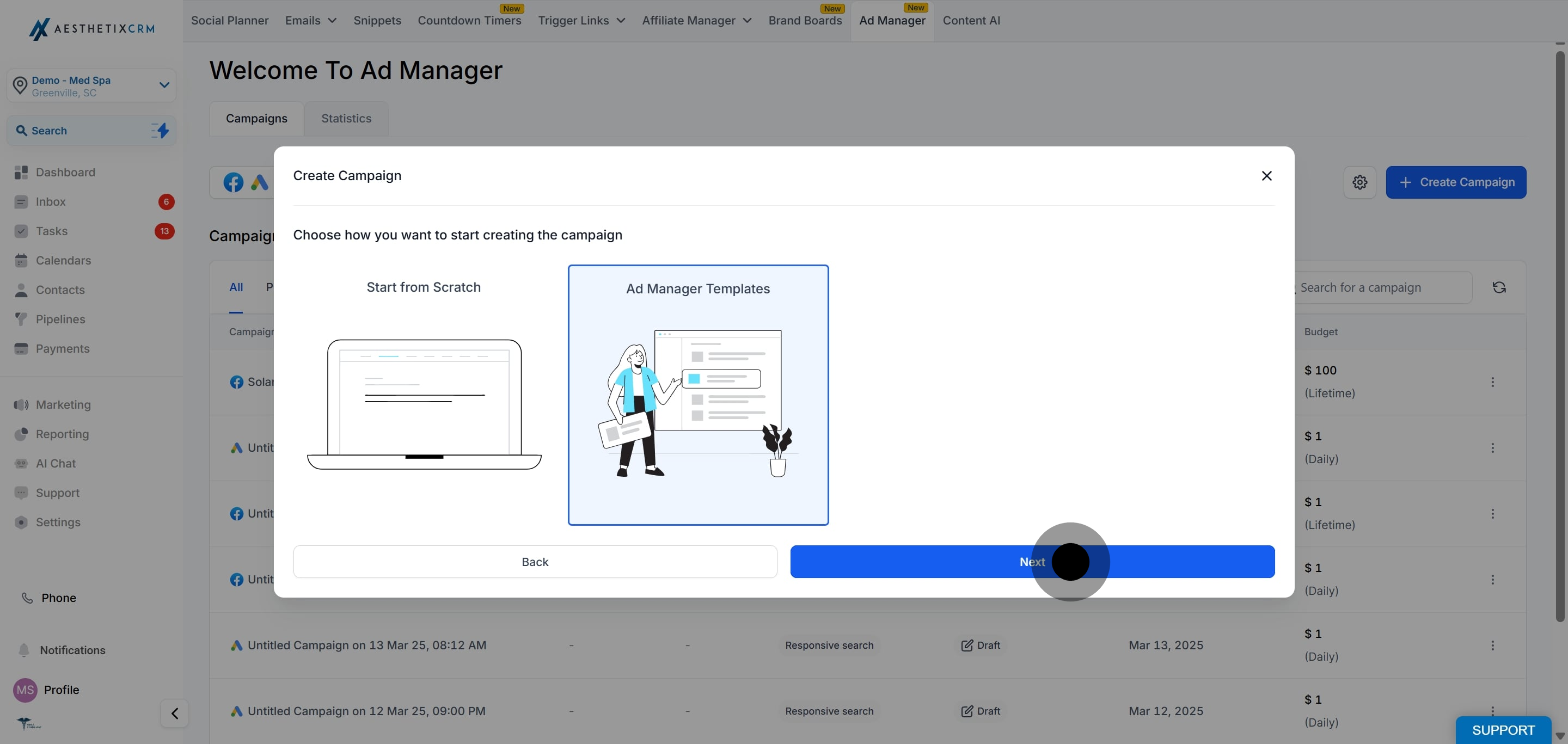Expand Affiliate Manager dropdown
The height and width of the screenshot is (744, 1568).
point(696,21)
